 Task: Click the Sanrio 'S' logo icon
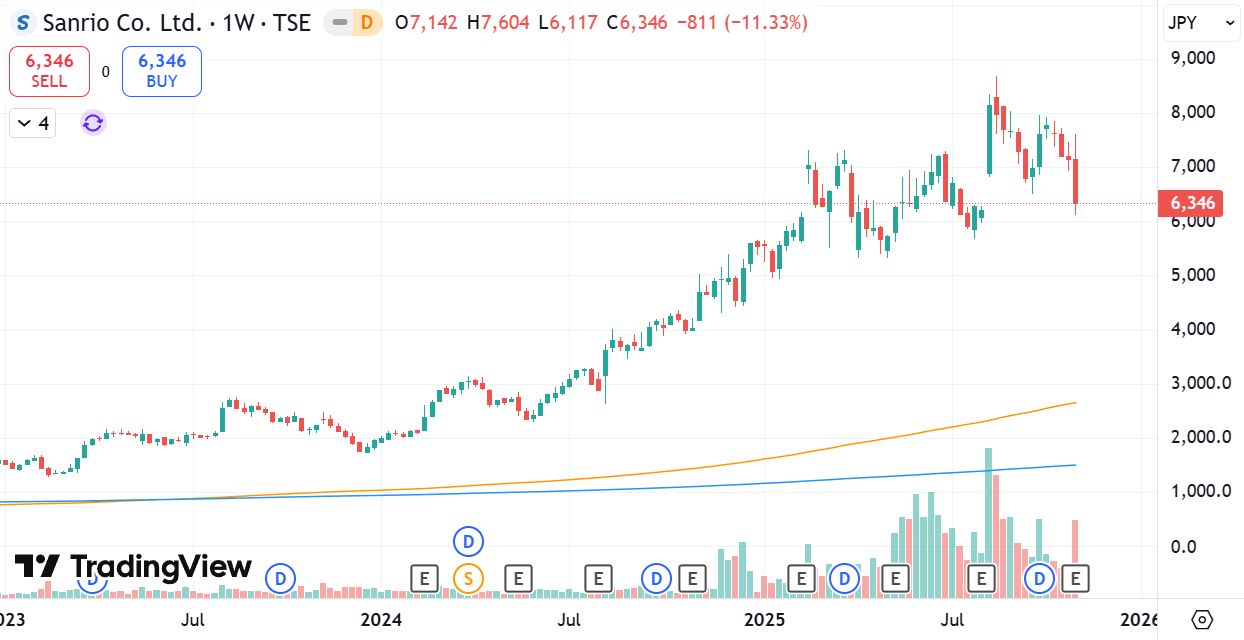click(x=22, y=22)
